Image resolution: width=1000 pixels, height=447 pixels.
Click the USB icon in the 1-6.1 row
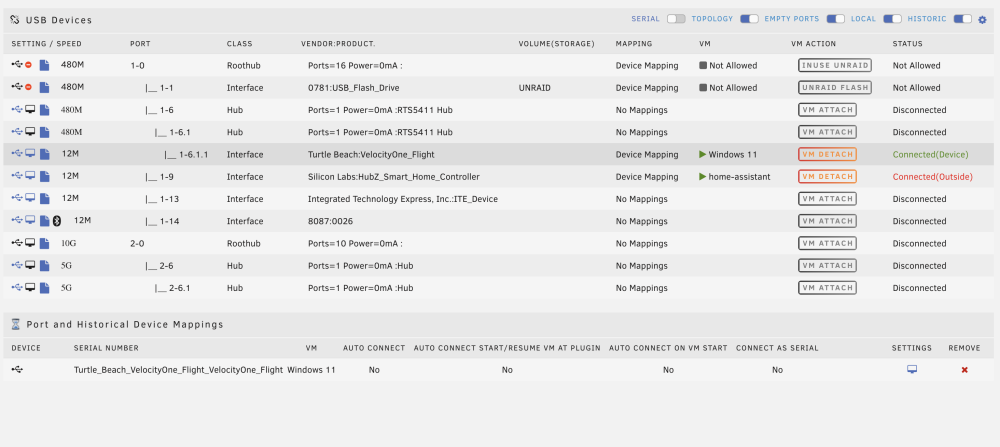pos(17,132)
